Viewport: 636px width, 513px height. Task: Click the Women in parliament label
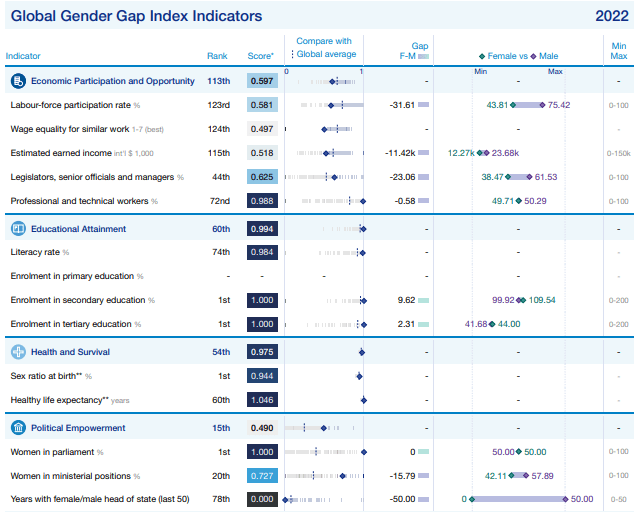57,452
